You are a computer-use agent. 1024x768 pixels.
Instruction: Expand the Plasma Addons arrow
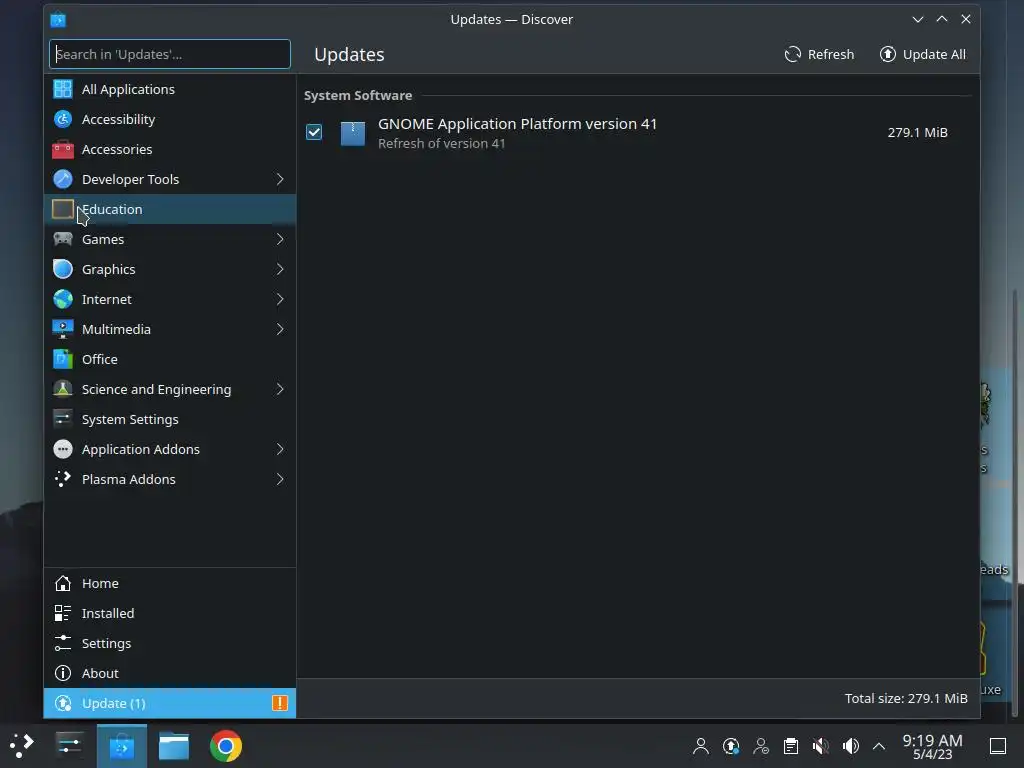[280, 479]
